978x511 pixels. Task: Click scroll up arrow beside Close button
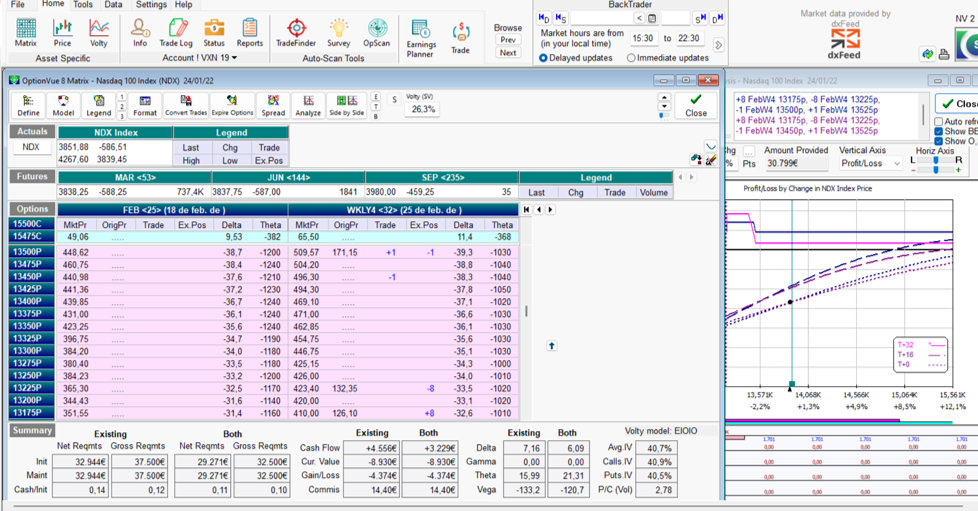[x=664, y=97]
